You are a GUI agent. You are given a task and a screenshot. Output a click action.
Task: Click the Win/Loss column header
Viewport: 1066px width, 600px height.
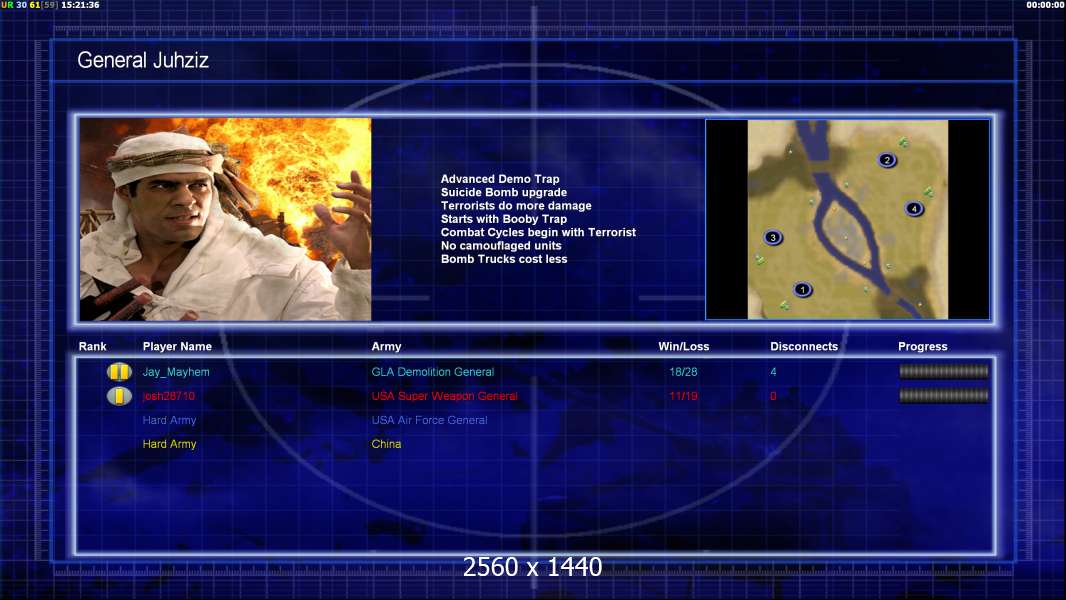point(683,347)
